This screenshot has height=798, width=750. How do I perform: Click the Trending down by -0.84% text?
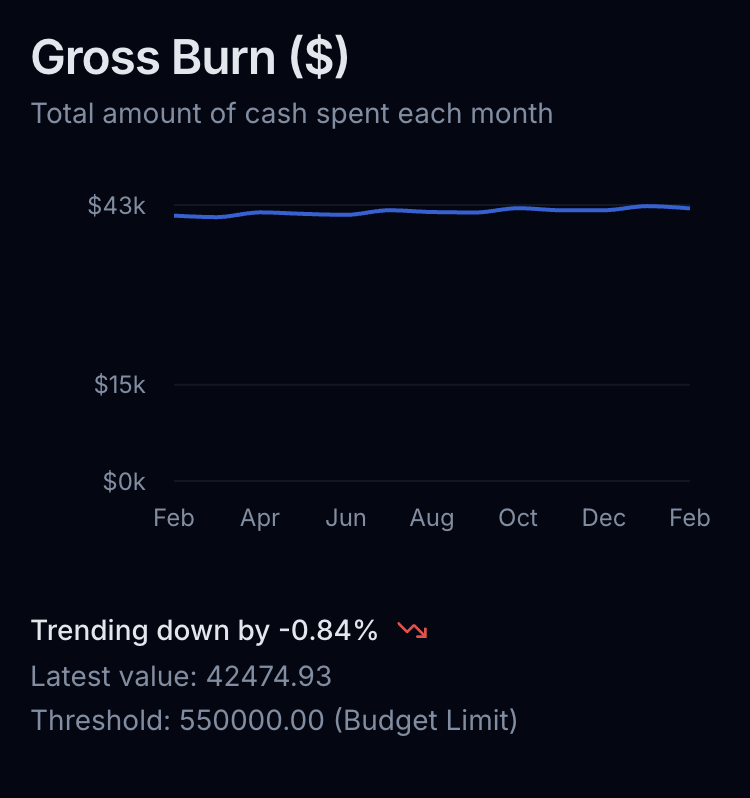point(205,631)
